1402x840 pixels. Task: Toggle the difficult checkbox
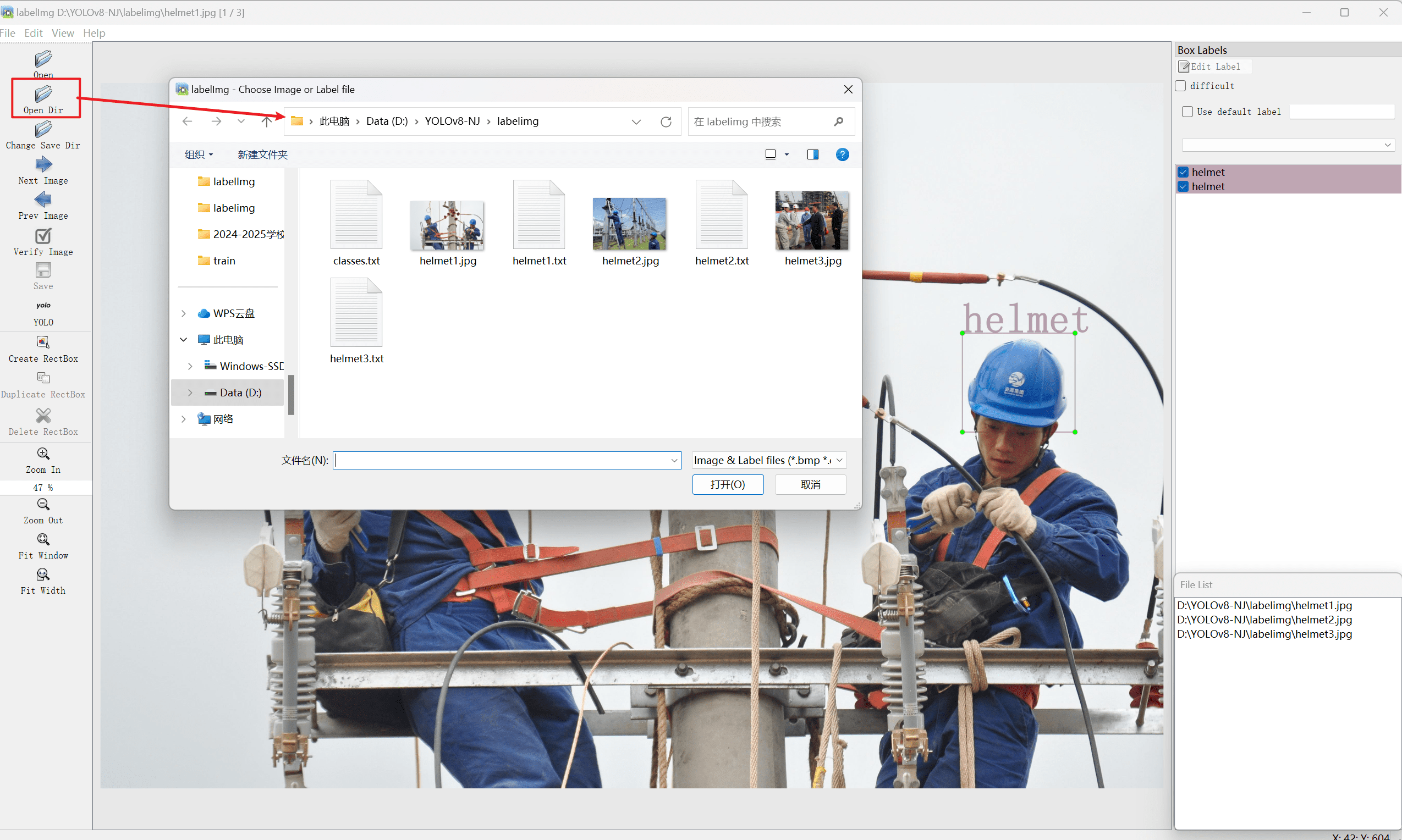1180,86
